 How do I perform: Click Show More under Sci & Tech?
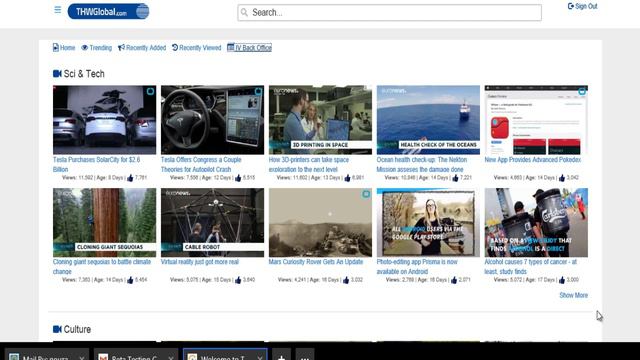(573, 295)
